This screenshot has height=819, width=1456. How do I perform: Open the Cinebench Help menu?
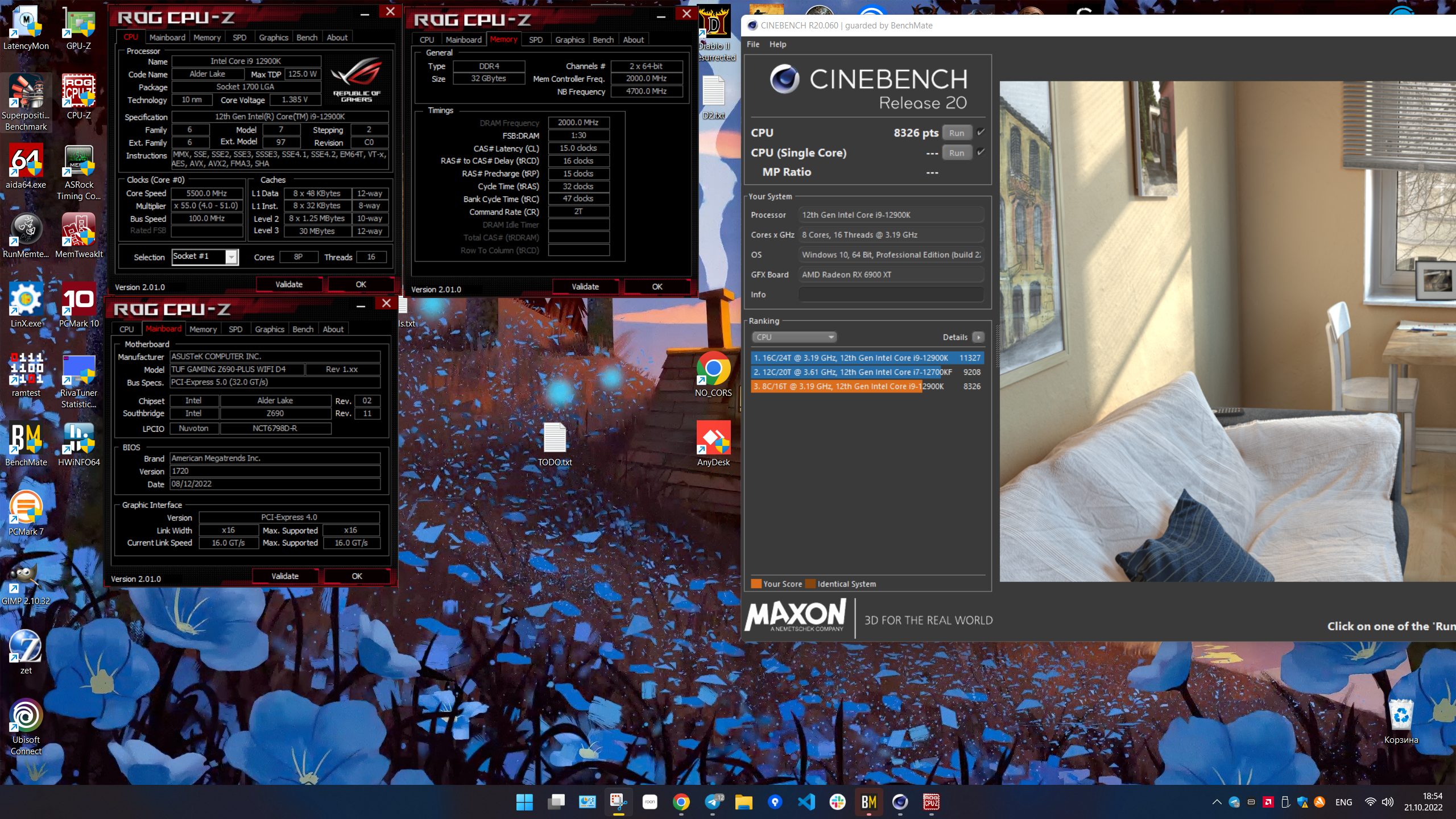[777, 44]
